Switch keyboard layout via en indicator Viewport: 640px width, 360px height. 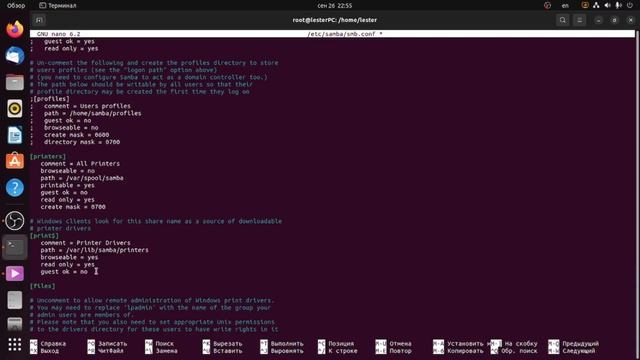point(565,6)
